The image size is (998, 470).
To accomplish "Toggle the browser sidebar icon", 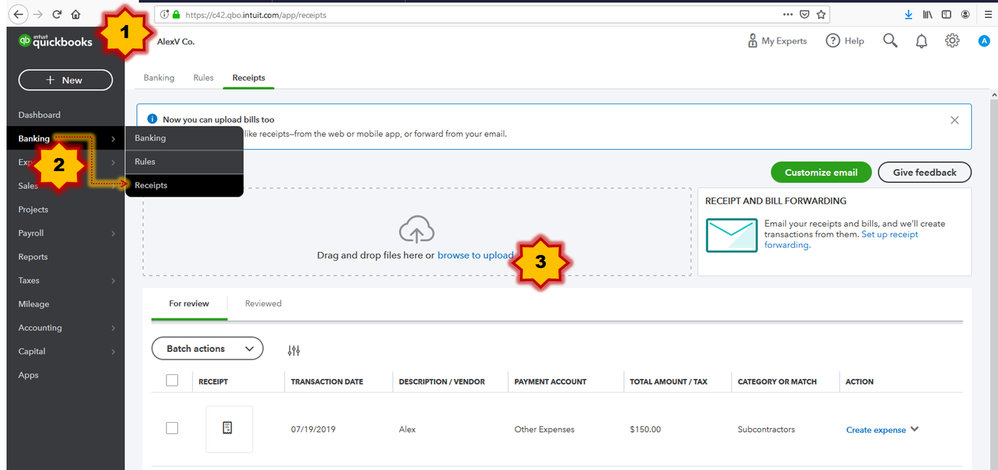I will pyautogui.click(x=946, y=14).
